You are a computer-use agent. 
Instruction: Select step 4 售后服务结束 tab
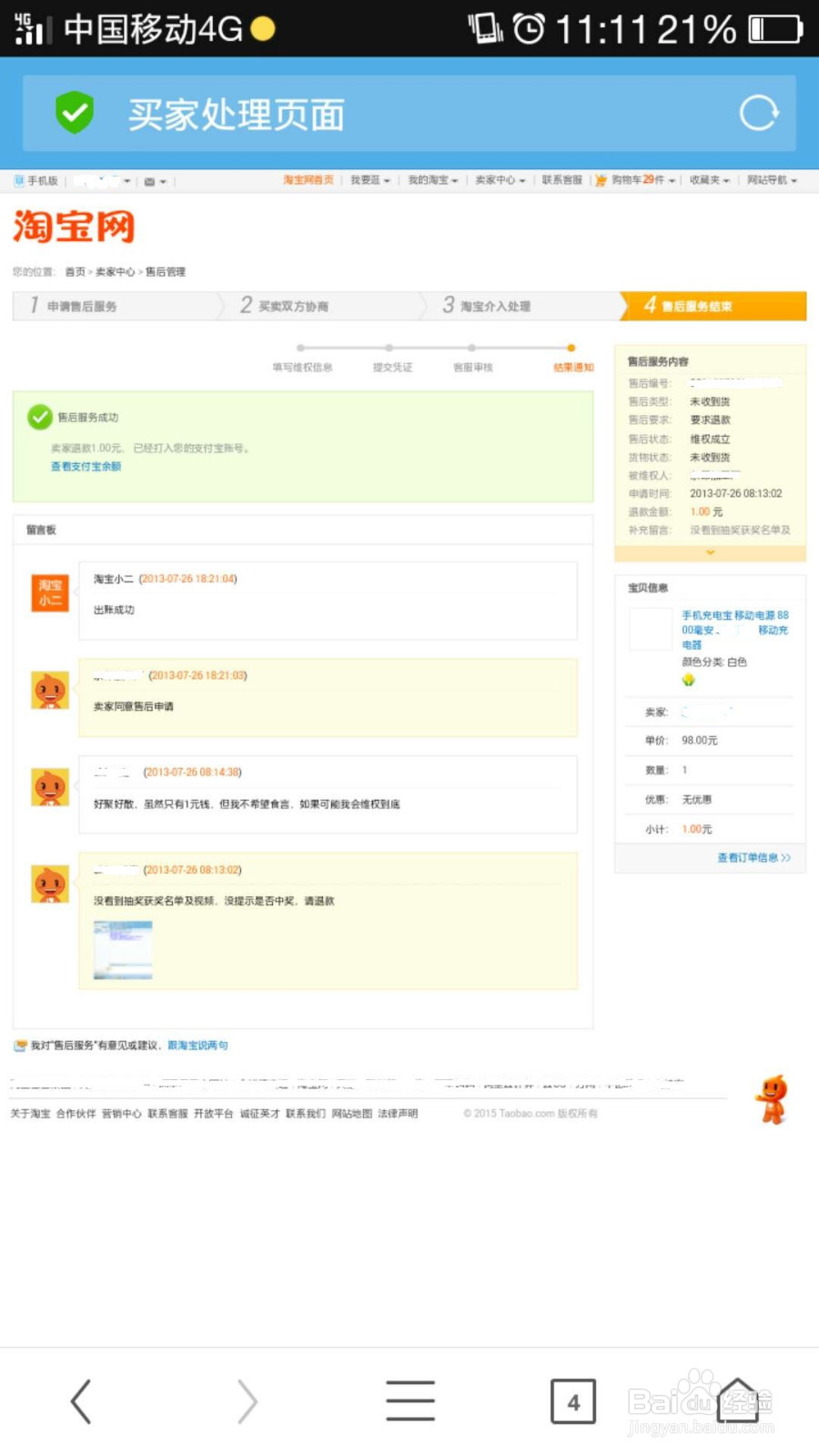click(716, 306)
